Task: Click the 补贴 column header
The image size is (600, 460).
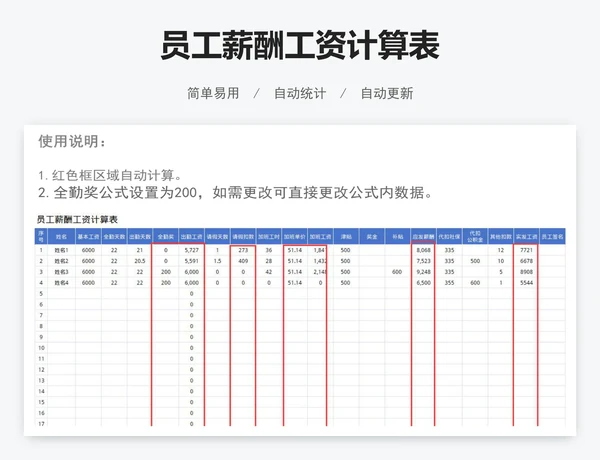Action: pos(398,237)
